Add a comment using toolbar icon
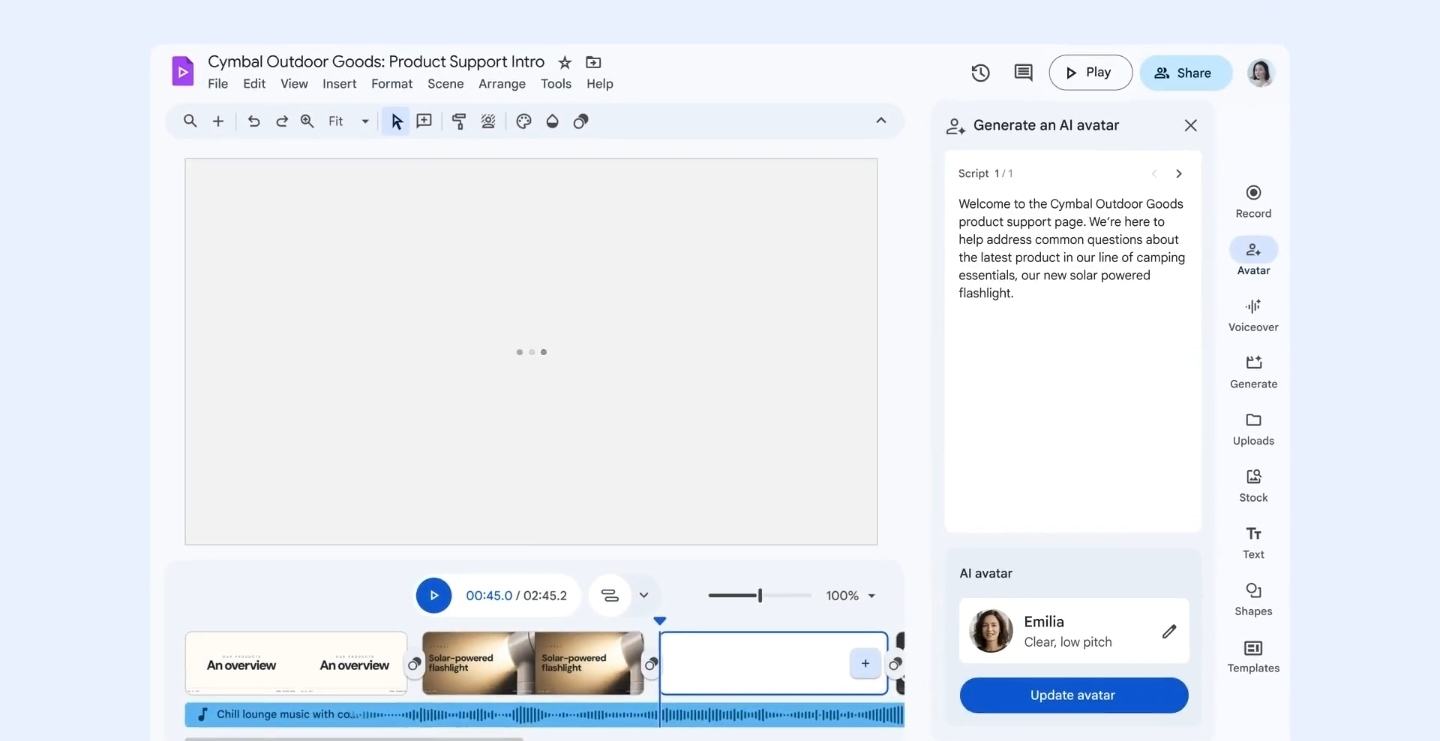This screenshot has width=1440, height=741. (424, 121)
